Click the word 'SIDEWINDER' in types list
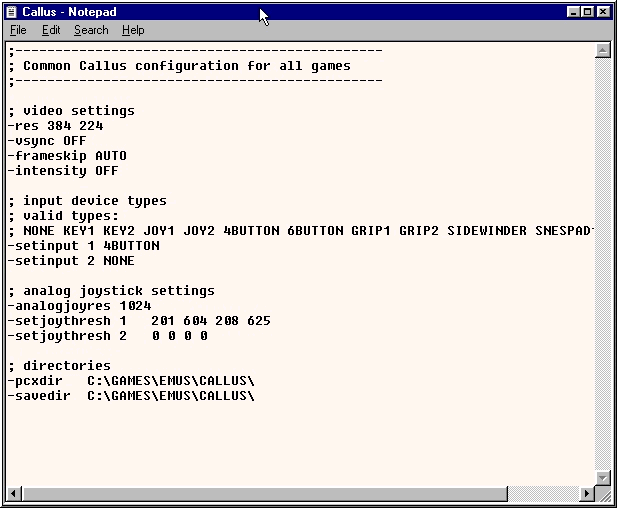 coord(487,231)
